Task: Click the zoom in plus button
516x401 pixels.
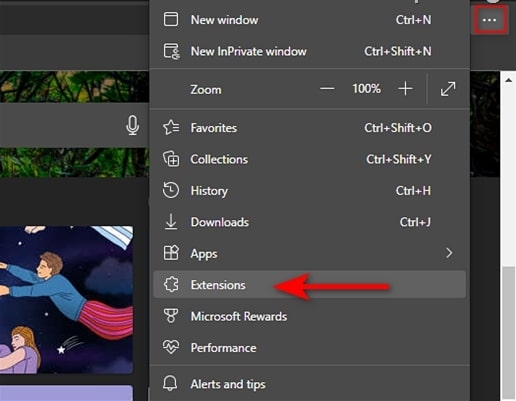Action: 405,89
